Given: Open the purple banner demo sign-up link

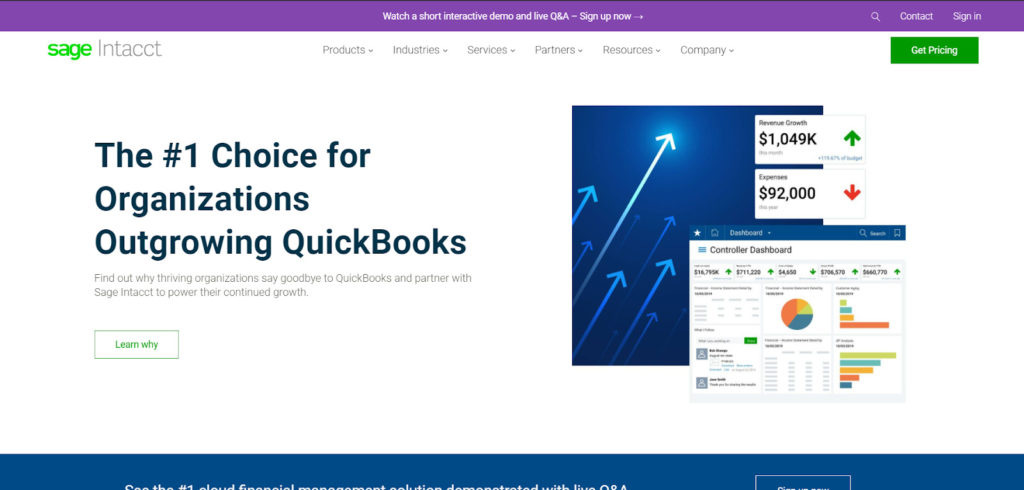Looking at the screenshot, I should coord(513,16).
